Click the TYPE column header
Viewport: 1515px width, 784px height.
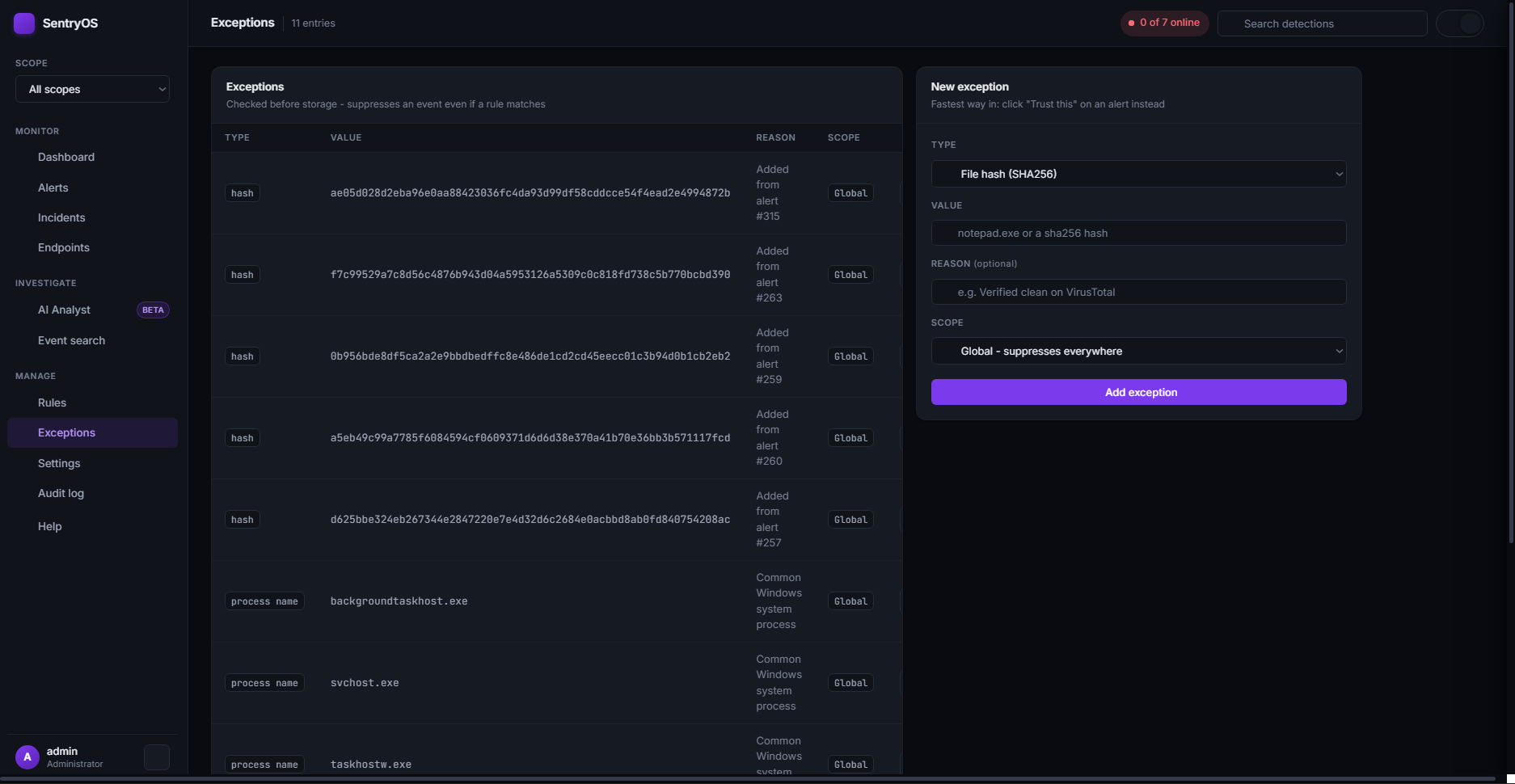(x=237, y=137)
